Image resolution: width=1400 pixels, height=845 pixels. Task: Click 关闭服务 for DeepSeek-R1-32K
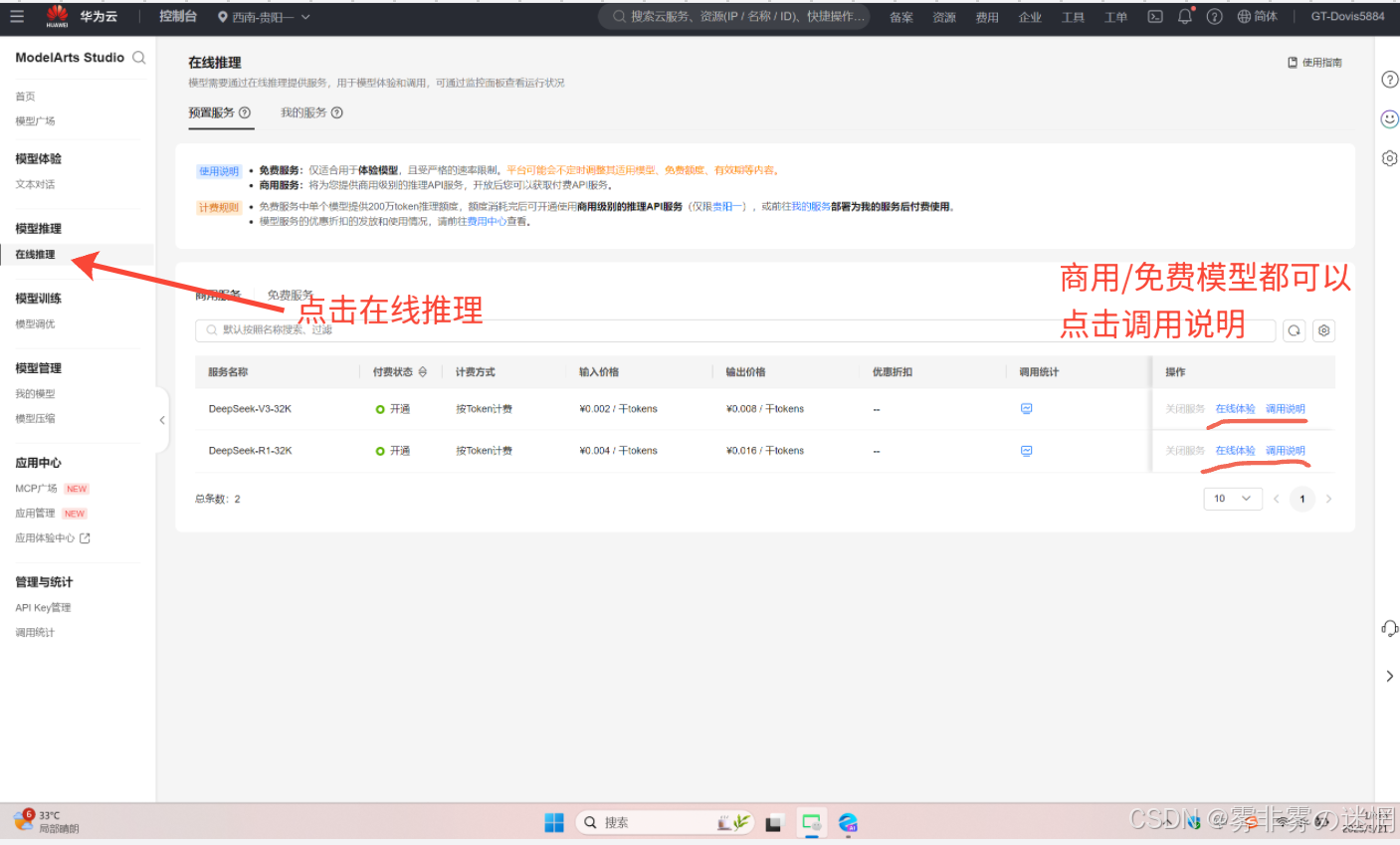(x=1185, y=451)
